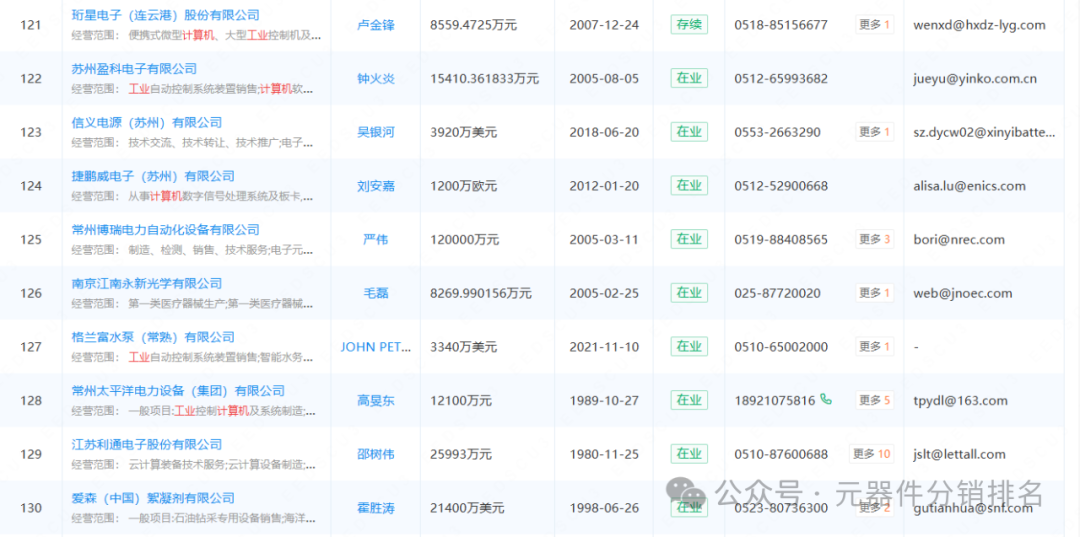Open legal representative JOHN PET...
The width and height of the screenshot is (1080, 537).
coord(376,347)
